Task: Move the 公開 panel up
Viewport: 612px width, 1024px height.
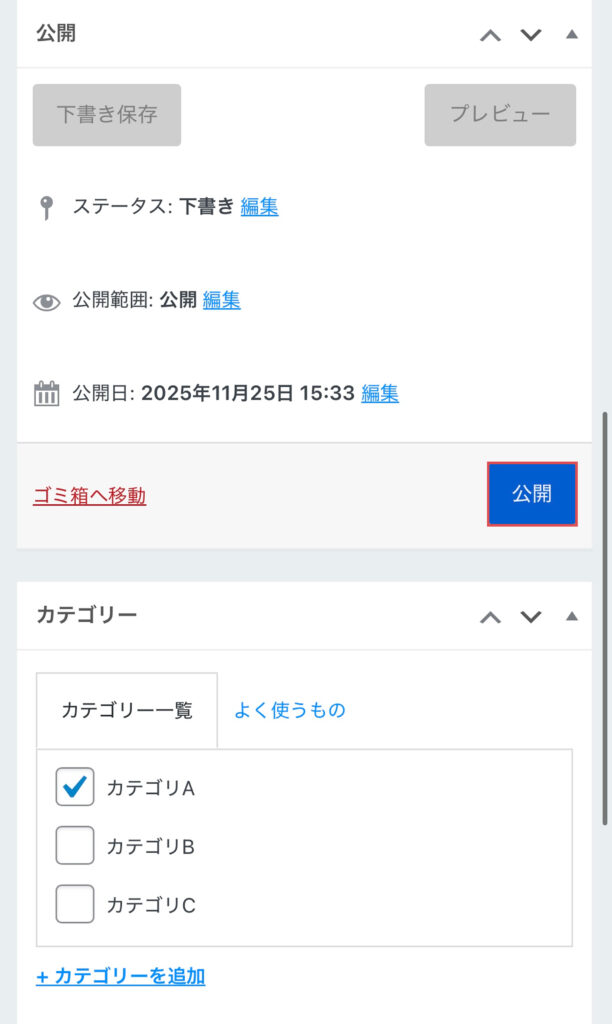Action: (490, 35)
